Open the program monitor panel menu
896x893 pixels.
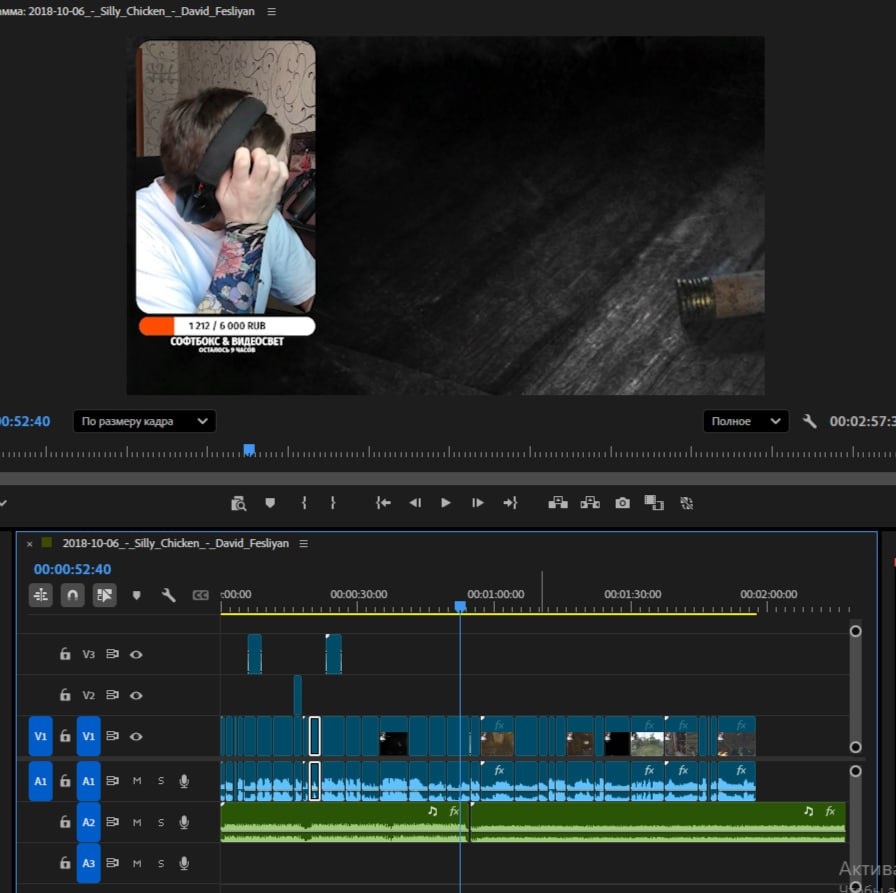[x=272, y=11]
